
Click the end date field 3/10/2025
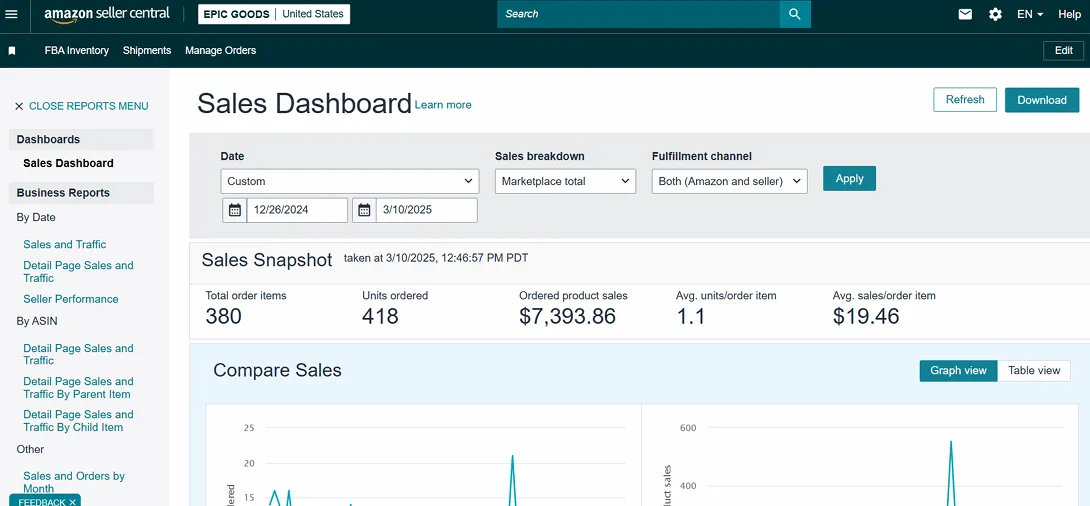click(x=426, y=210)
